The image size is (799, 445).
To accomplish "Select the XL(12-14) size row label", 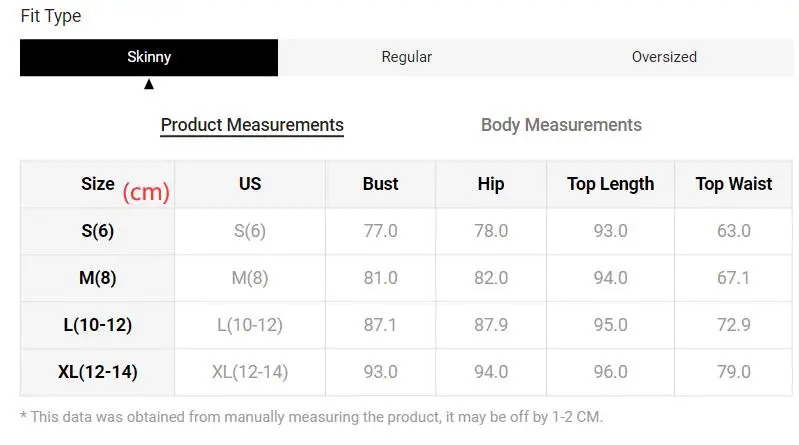I will (98, 372).
